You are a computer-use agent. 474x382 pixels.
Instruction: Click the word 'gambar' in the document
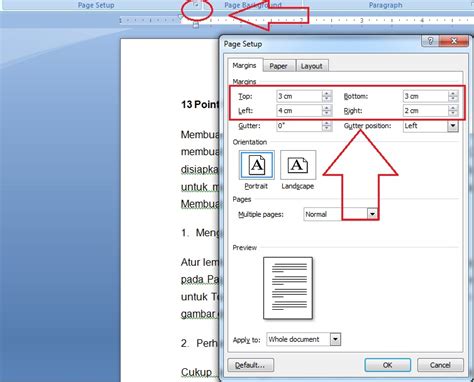pyautogui.click(x=198, y=314)
